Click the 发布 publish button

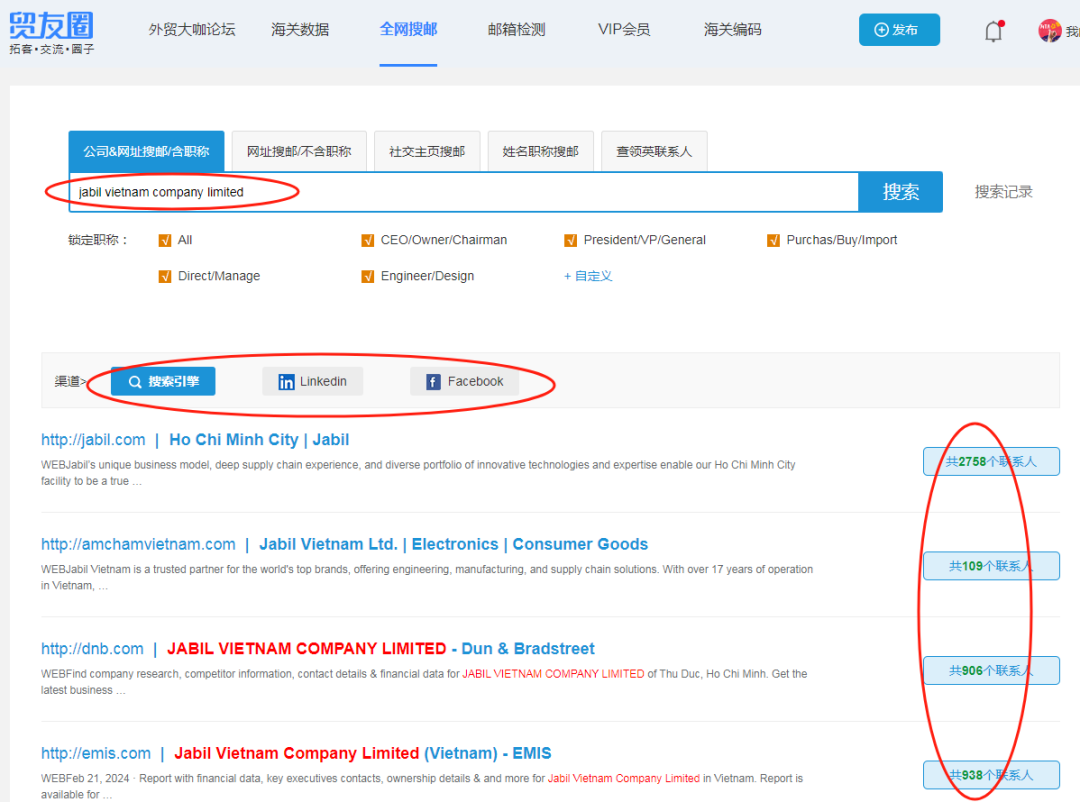coord(898,30)
